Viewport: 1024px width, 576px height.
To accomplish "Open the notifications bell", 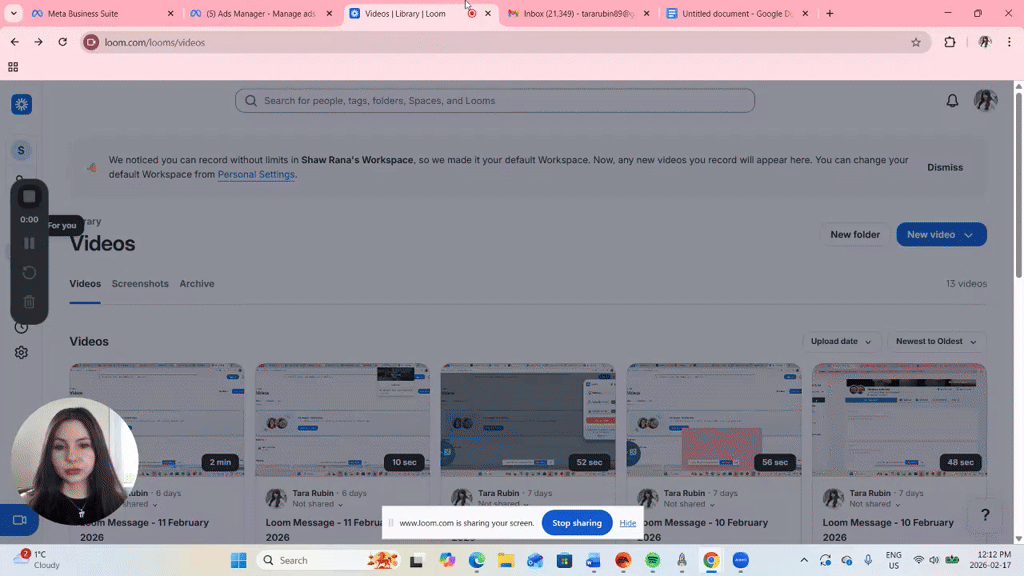I will 952,101.
